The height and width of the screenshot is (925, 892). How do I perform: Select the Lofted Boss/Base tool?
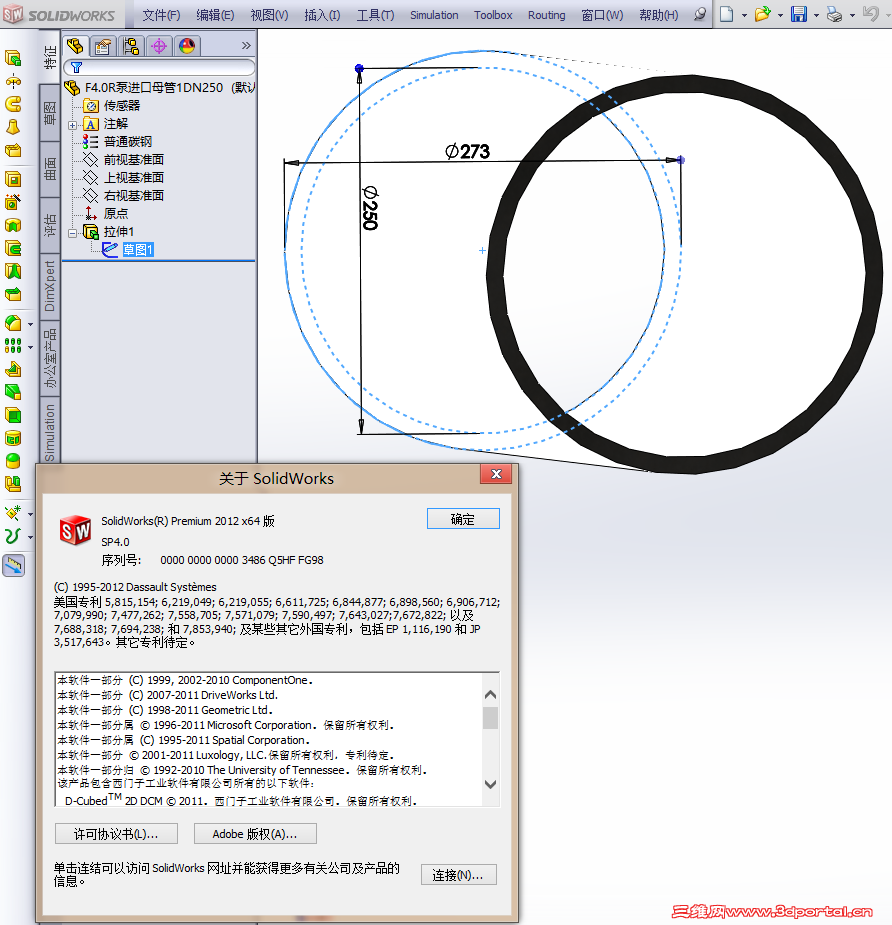13,127
